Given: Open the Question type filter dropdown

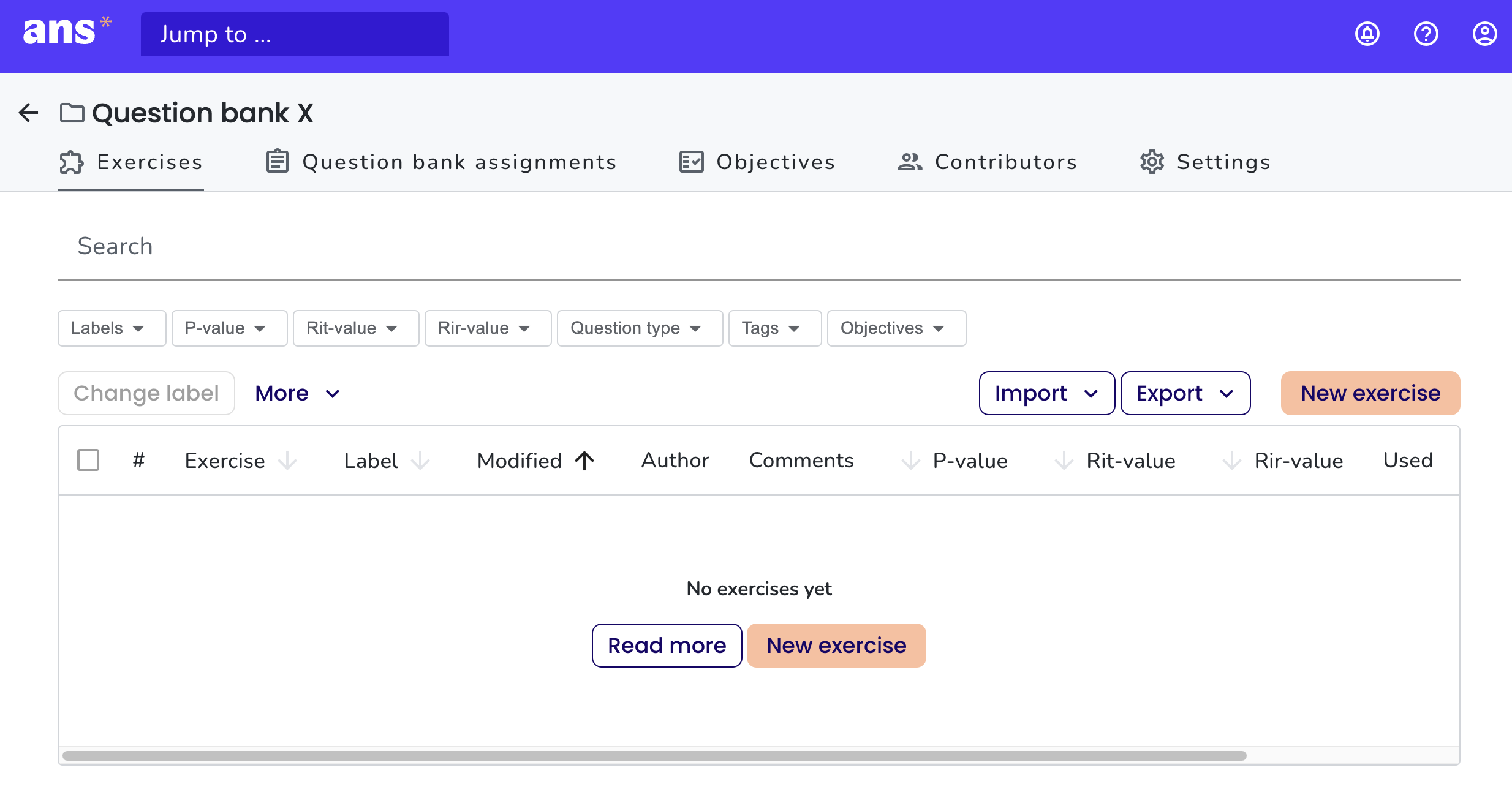Looking at the screenshot, I should [x=640, y=328].
